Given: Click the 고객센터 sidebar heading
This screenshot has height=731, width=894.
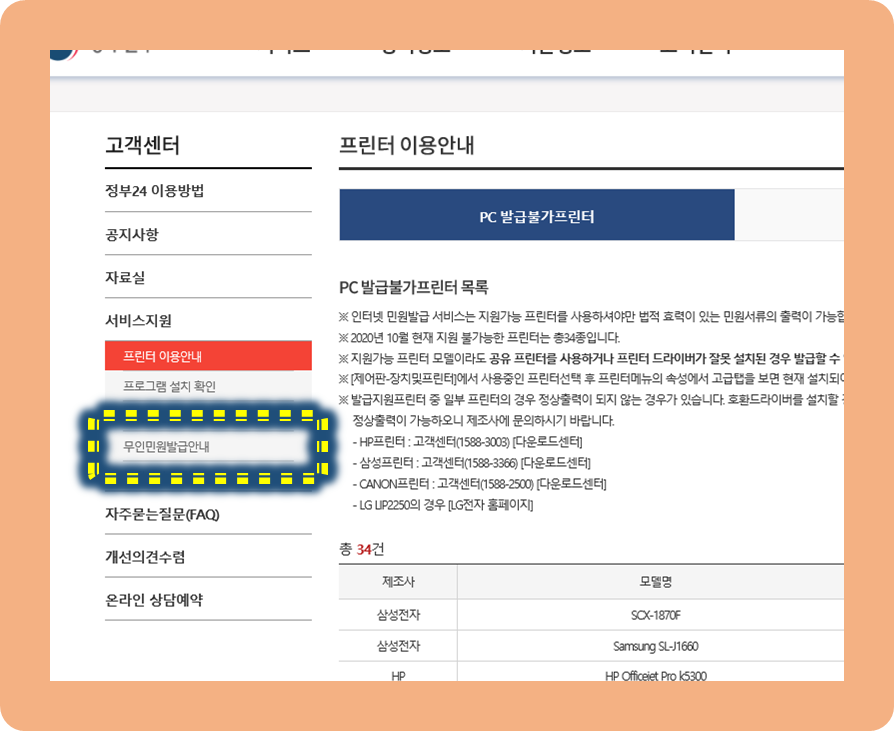Looking at the screenshot, I should pyautogui.click(x=143, y=145).
